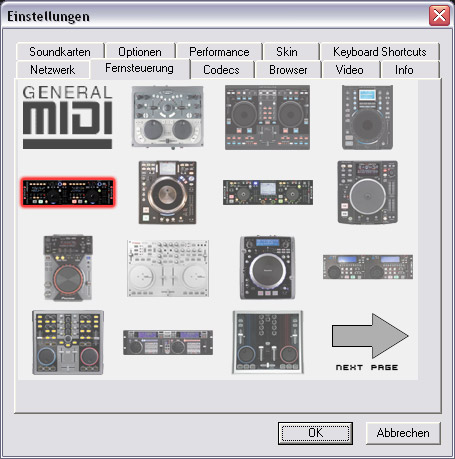Go to next page with the arrow
455x459 pixels.
(370, 342)
